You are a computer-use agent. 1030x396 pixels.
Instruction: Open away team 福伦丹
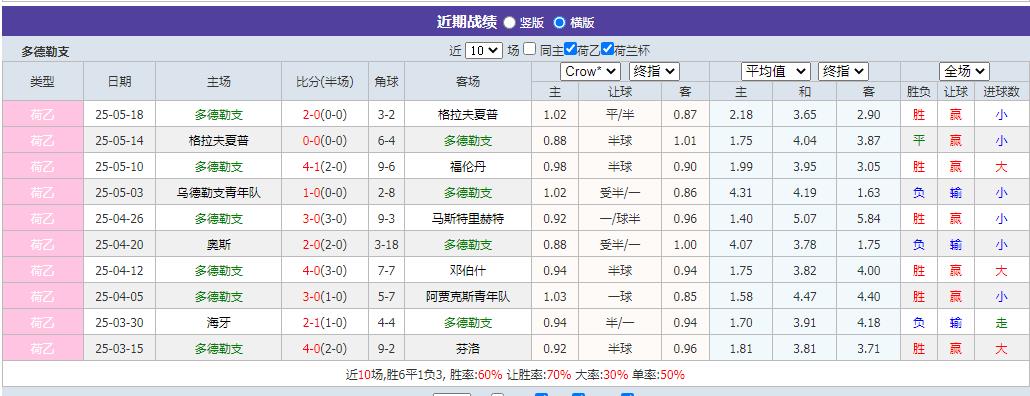pos(468,167)
